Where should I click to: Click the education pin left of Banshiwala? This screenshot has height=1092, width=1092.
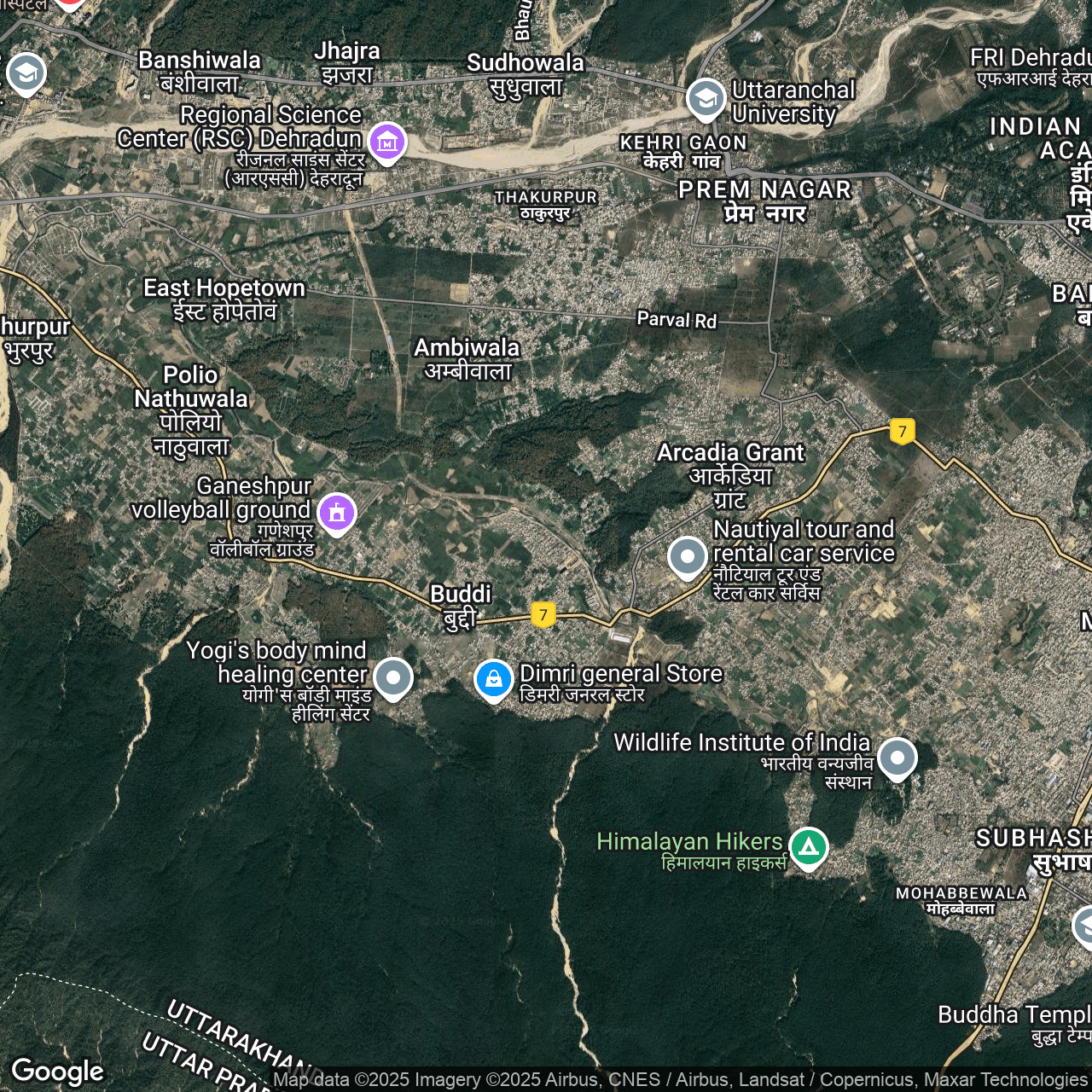(26, 74)
